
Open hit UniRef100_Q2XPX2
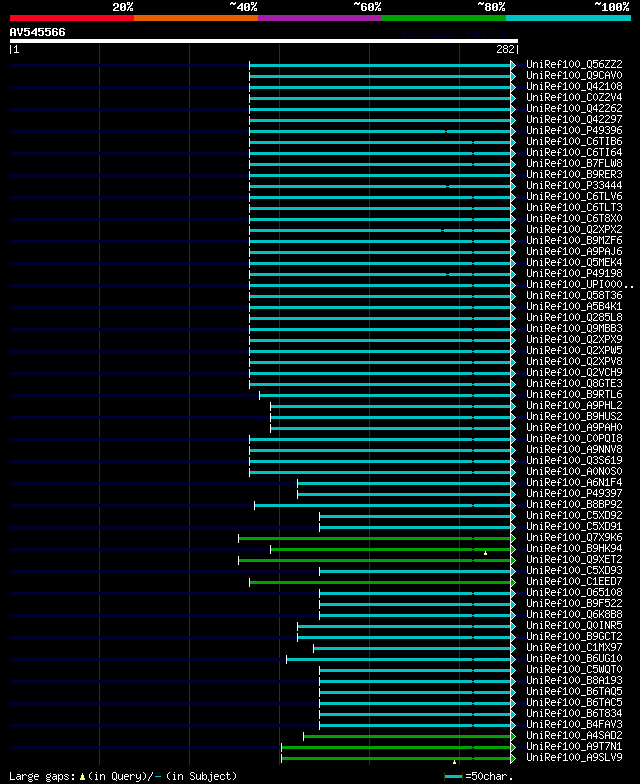[574, 230]
